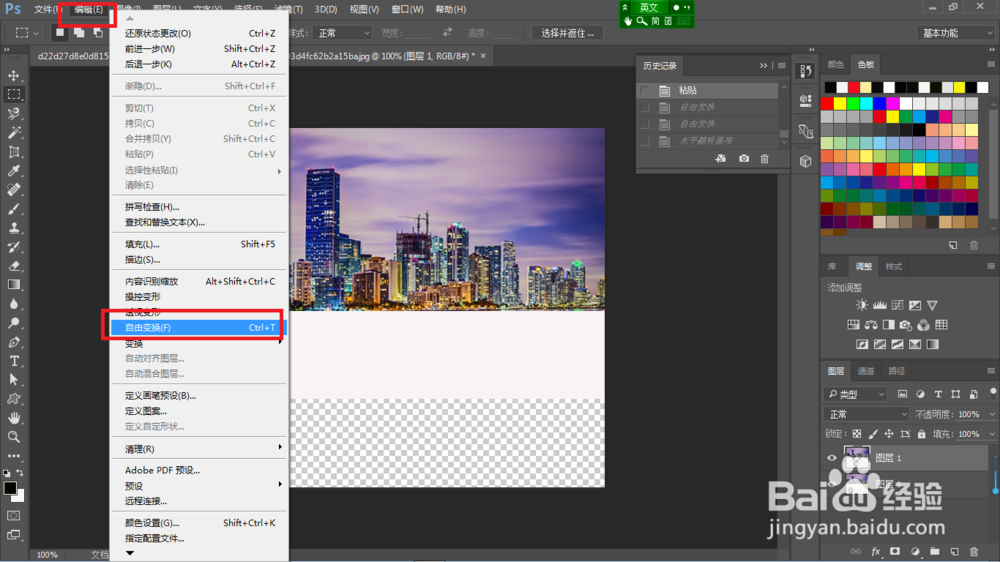Image resolution: width=1000 pixels, height=562 pixels.
Task: Click the 100% zoom field in status bar
Action: coord(47,554)
